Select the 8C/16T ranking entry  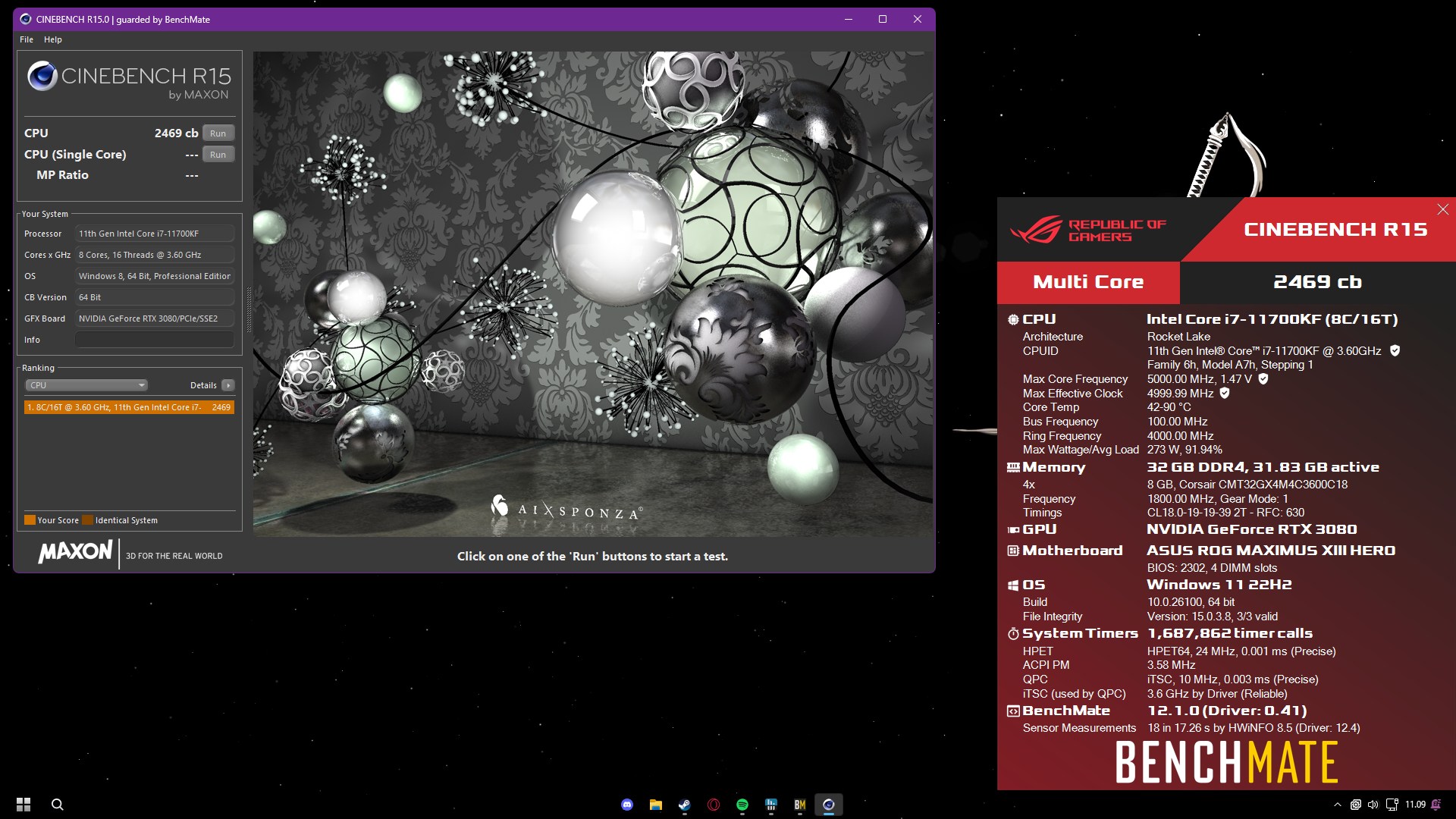129,407
